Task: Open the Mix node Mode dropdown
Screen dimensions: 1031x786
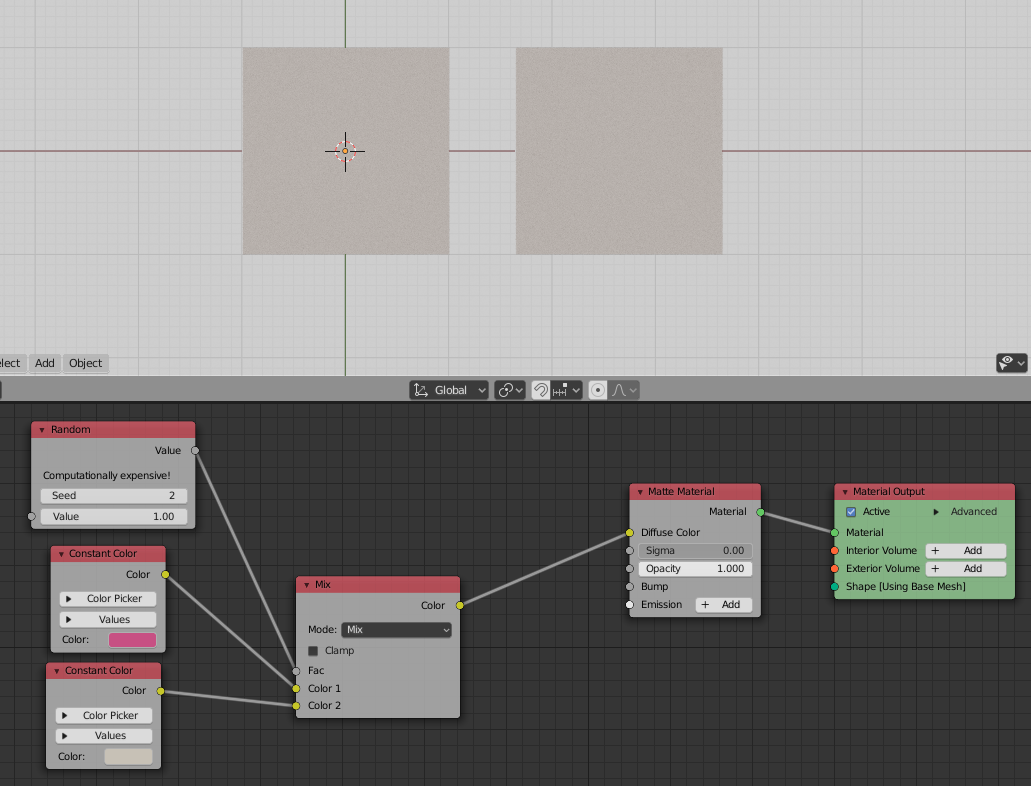Action: pos(397,630)
